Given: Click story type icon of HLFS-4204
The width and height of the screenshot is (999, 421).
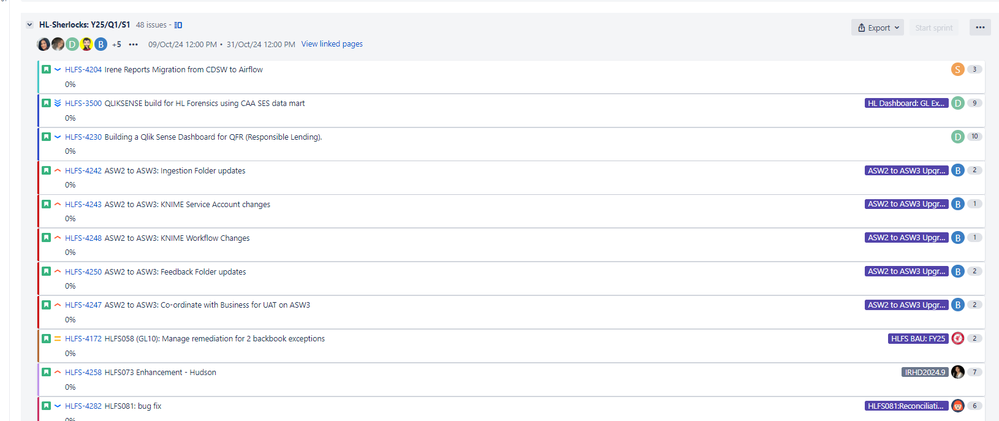Looking at the screenshot, I should coord(47,69).
